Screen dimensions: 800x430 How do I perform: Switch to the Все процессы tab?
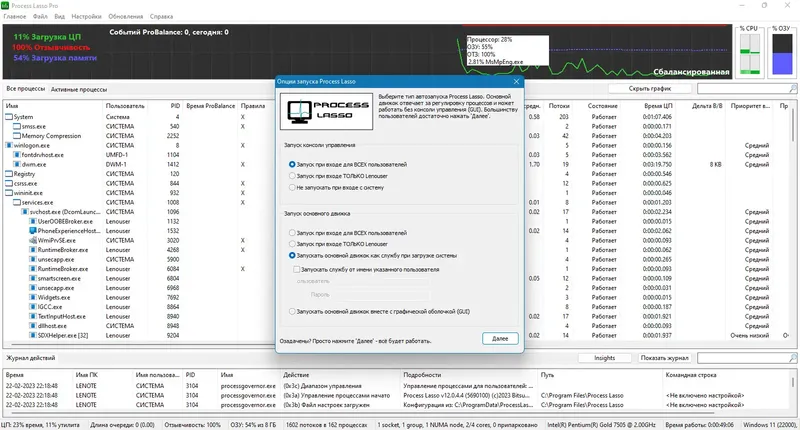[26, 89]
